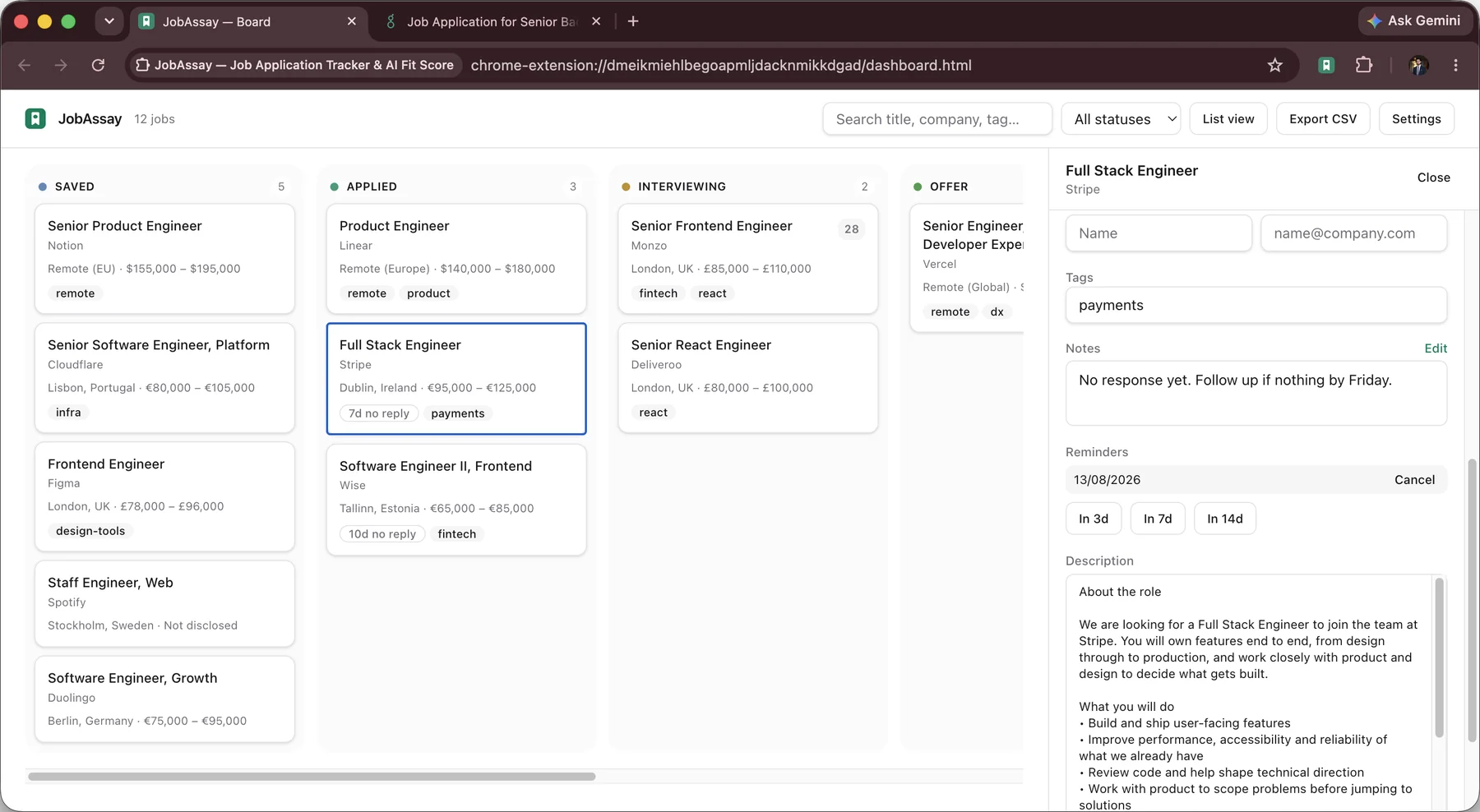The height and width of the screenshot is (812, 1480).
Task: Set a reminder In 7d
Action: click(x=1158, y=519)
